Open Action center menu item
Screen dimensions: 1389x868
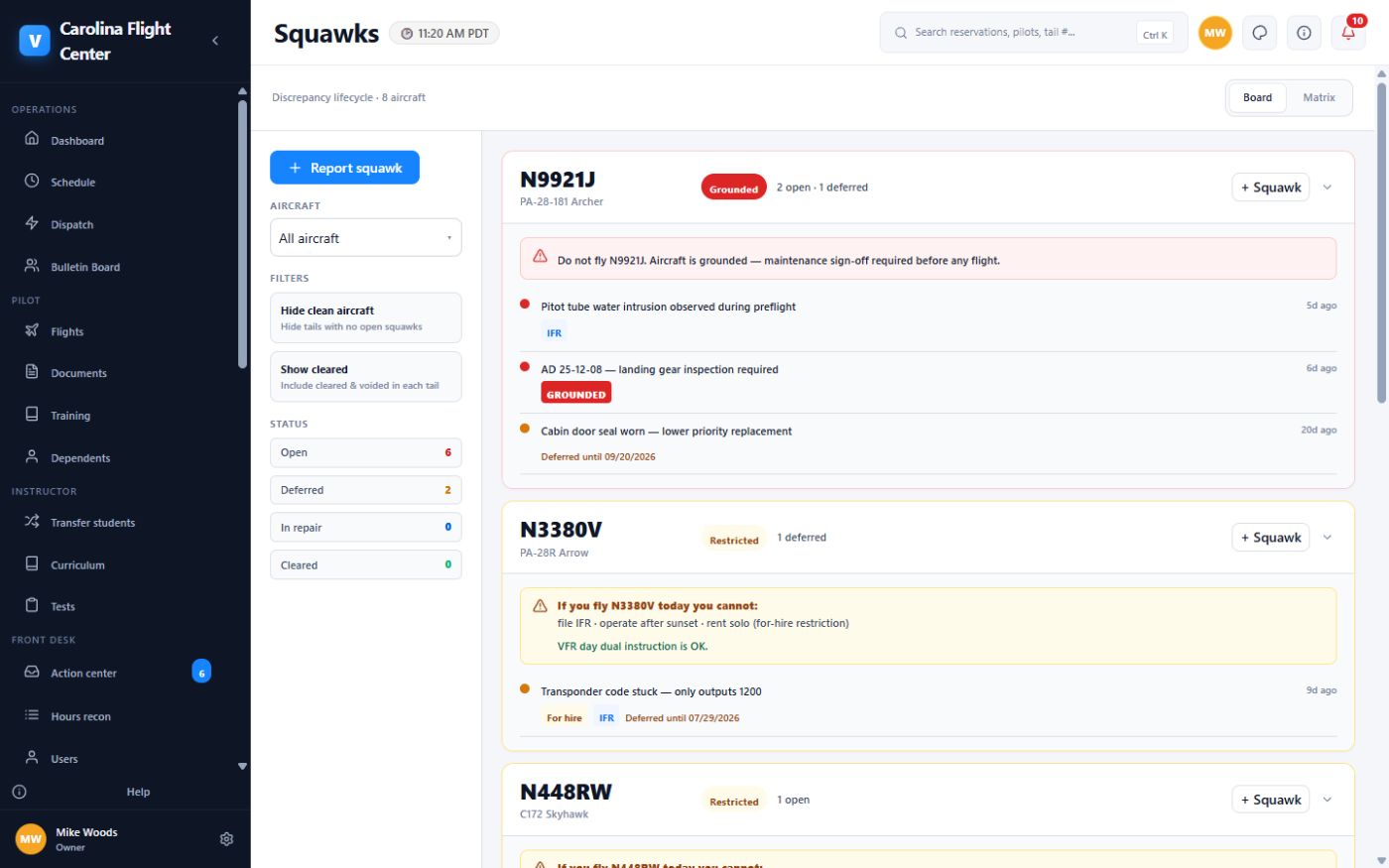pyautogui.click(x=117, y=673)
